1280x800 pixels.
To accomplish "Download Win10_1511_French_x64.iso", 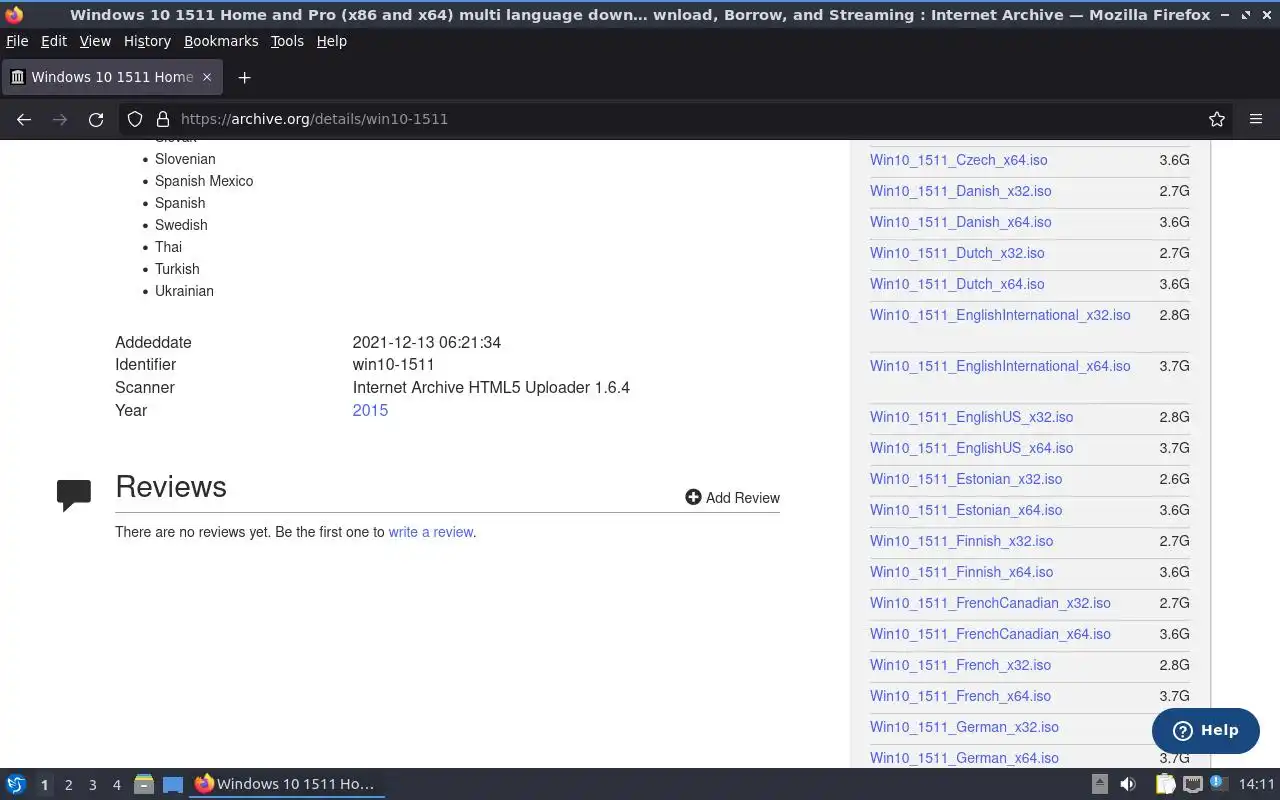I will pos(961,696).
